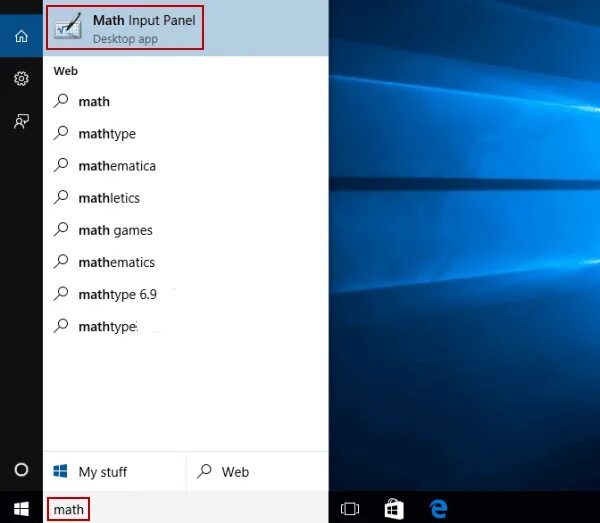The image size is (600, 523).
Task: Focus the search box containing 'math'
Action: [186, 509]
